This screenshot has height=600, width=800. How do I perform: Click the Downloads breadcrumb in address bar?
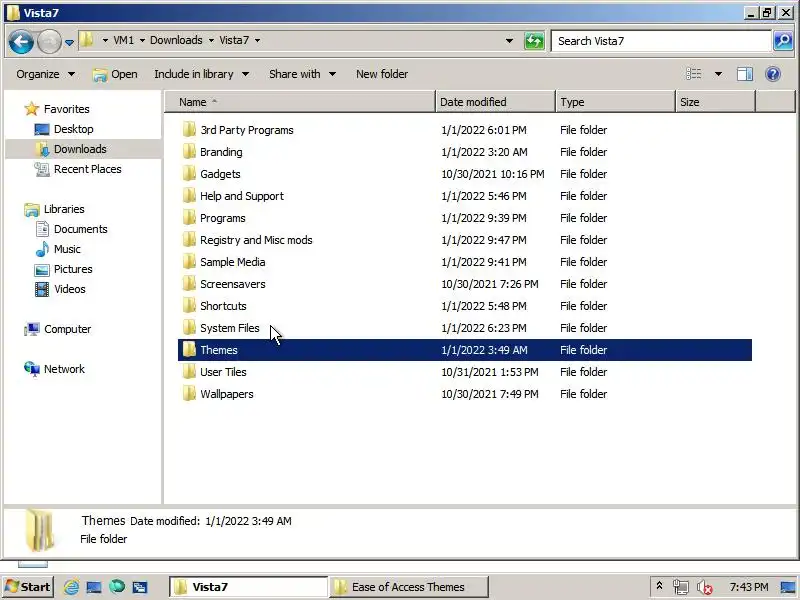[176, 40]
